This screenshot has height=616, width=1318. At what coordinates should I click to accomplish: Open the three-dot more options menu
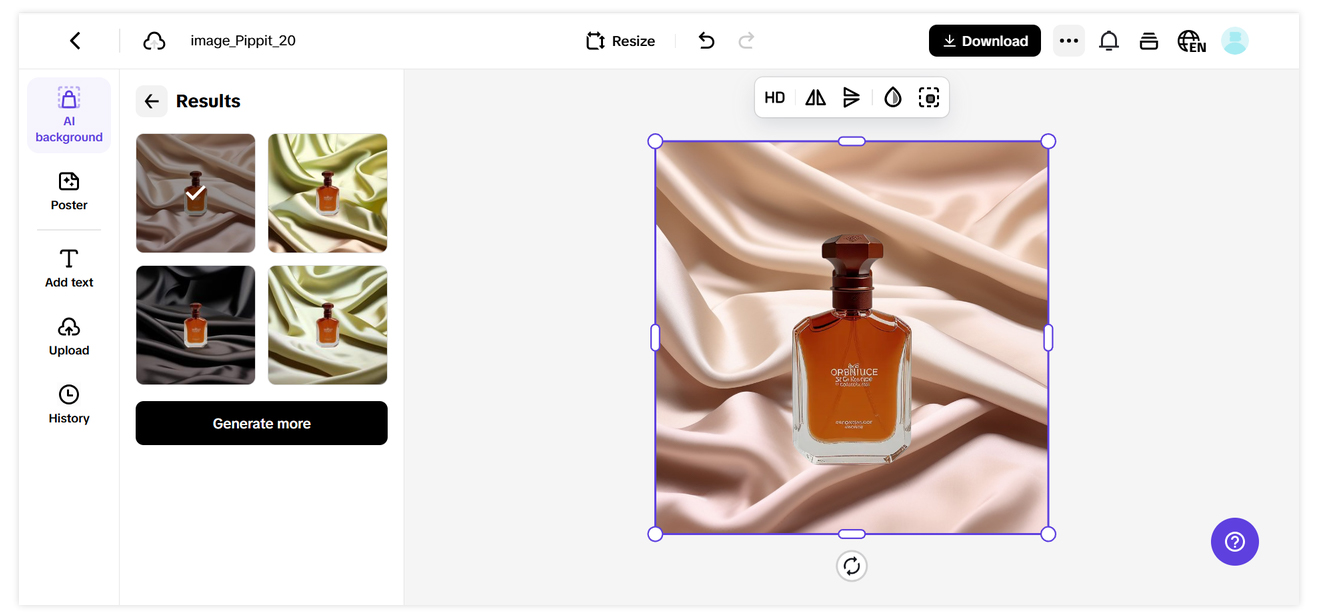(1069, 41)
